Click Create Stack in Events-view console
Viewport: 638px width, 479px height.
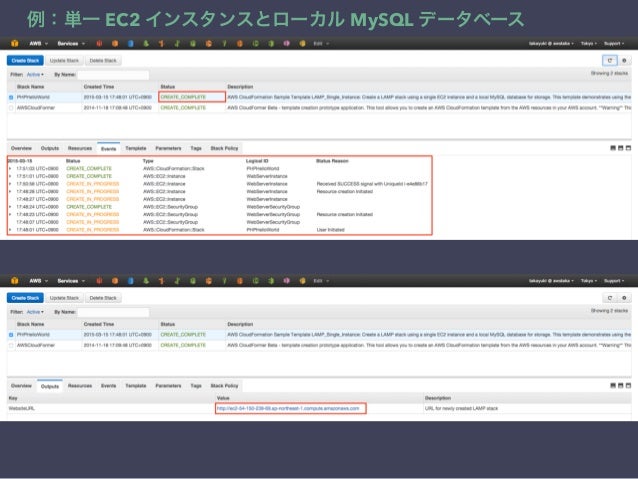click(x=25, y=61)
